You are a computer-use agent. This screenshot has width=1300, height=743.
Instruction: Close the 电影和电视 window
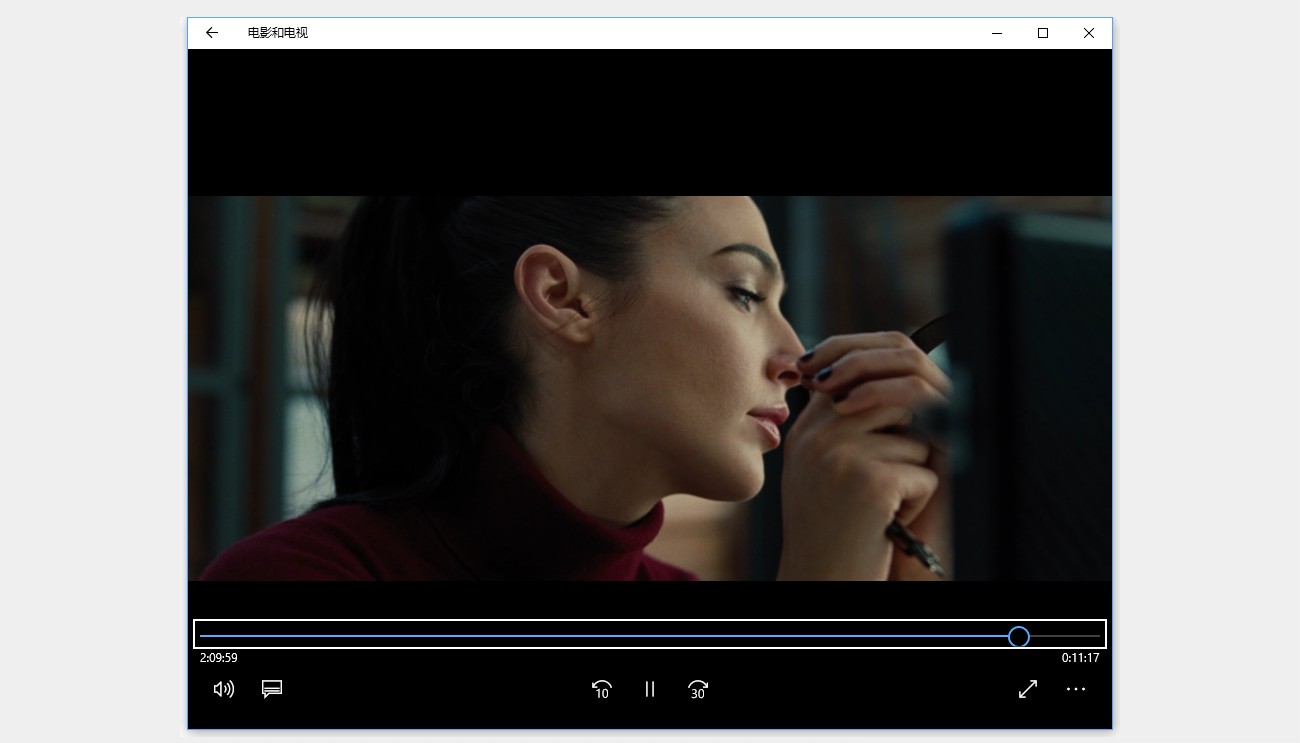[1089, 33]
